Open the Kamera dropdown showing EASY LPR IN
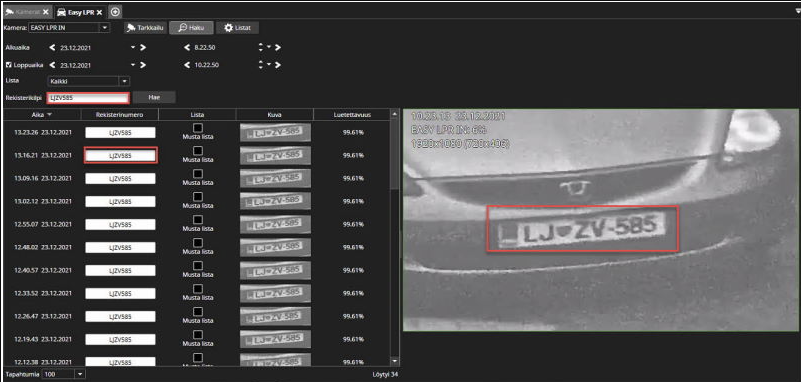The width and height of the screenshot is (801, 382). (x=104, y=28)
